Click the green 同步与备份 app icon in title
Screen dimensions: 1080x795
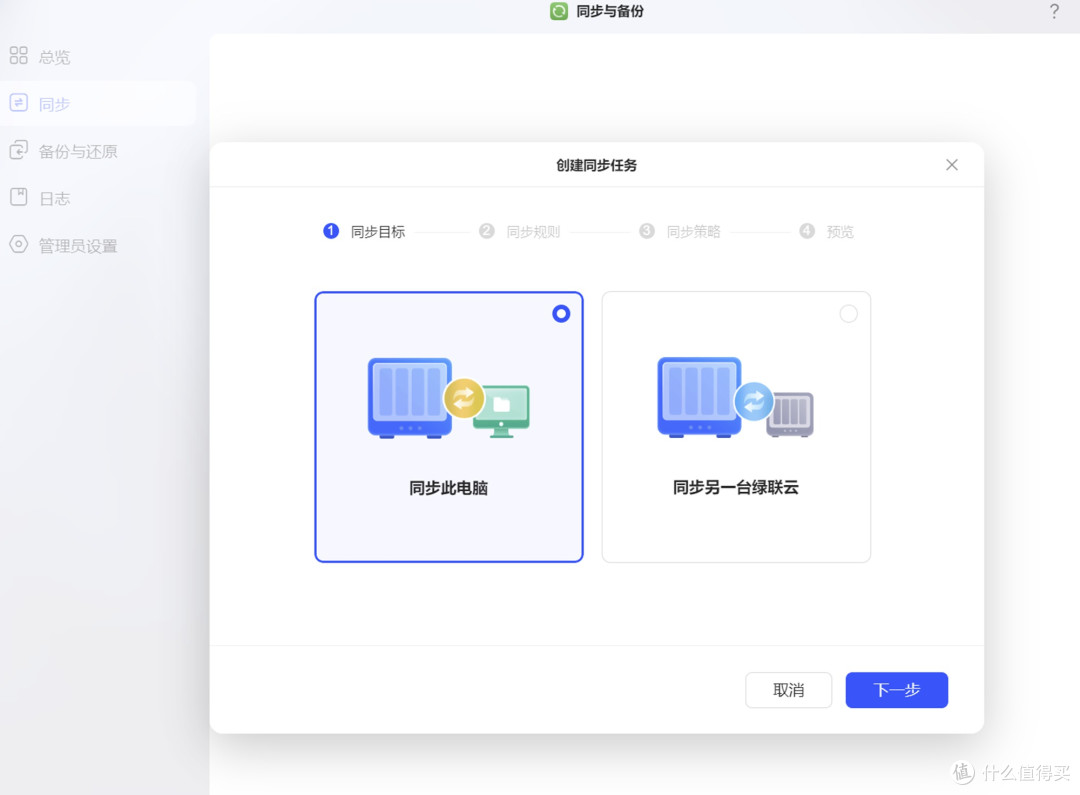pyautogui.click(x=559, y=11)
